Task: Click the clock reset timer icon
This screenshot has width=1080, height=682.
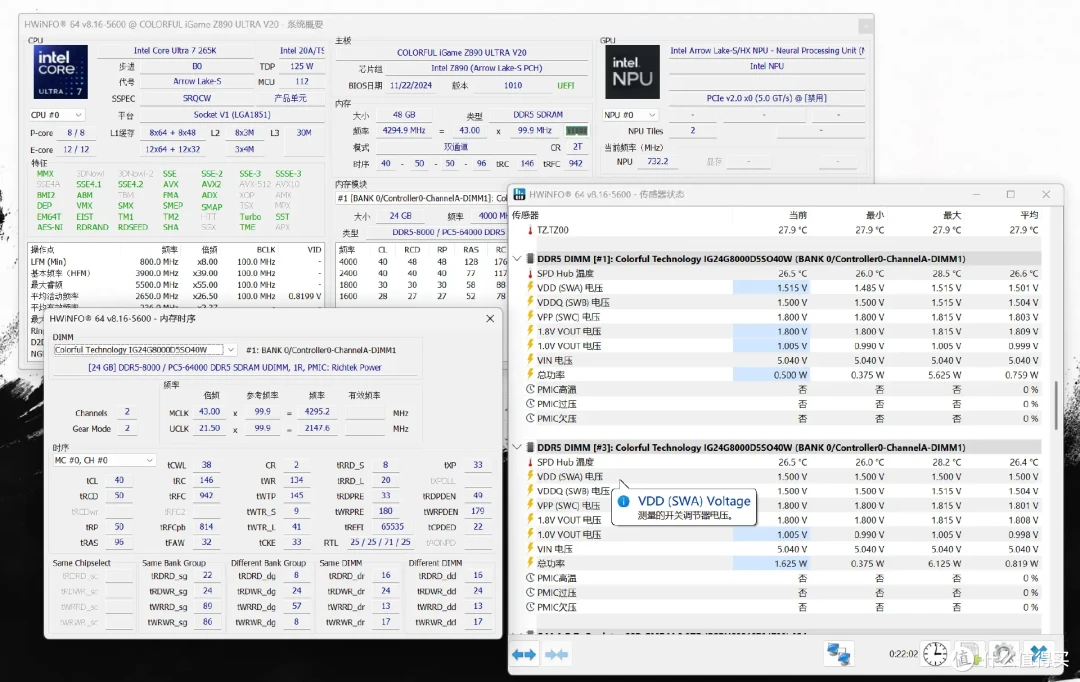Action: coord(935,654)
